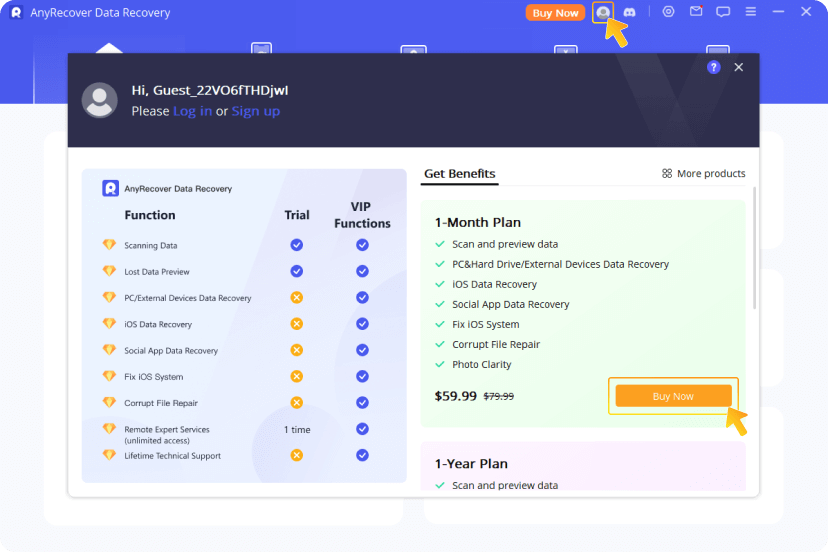Click the plans list vertical scrollbar
The width and height of the screenshot is (828, 552).
(x=755, y=250)
